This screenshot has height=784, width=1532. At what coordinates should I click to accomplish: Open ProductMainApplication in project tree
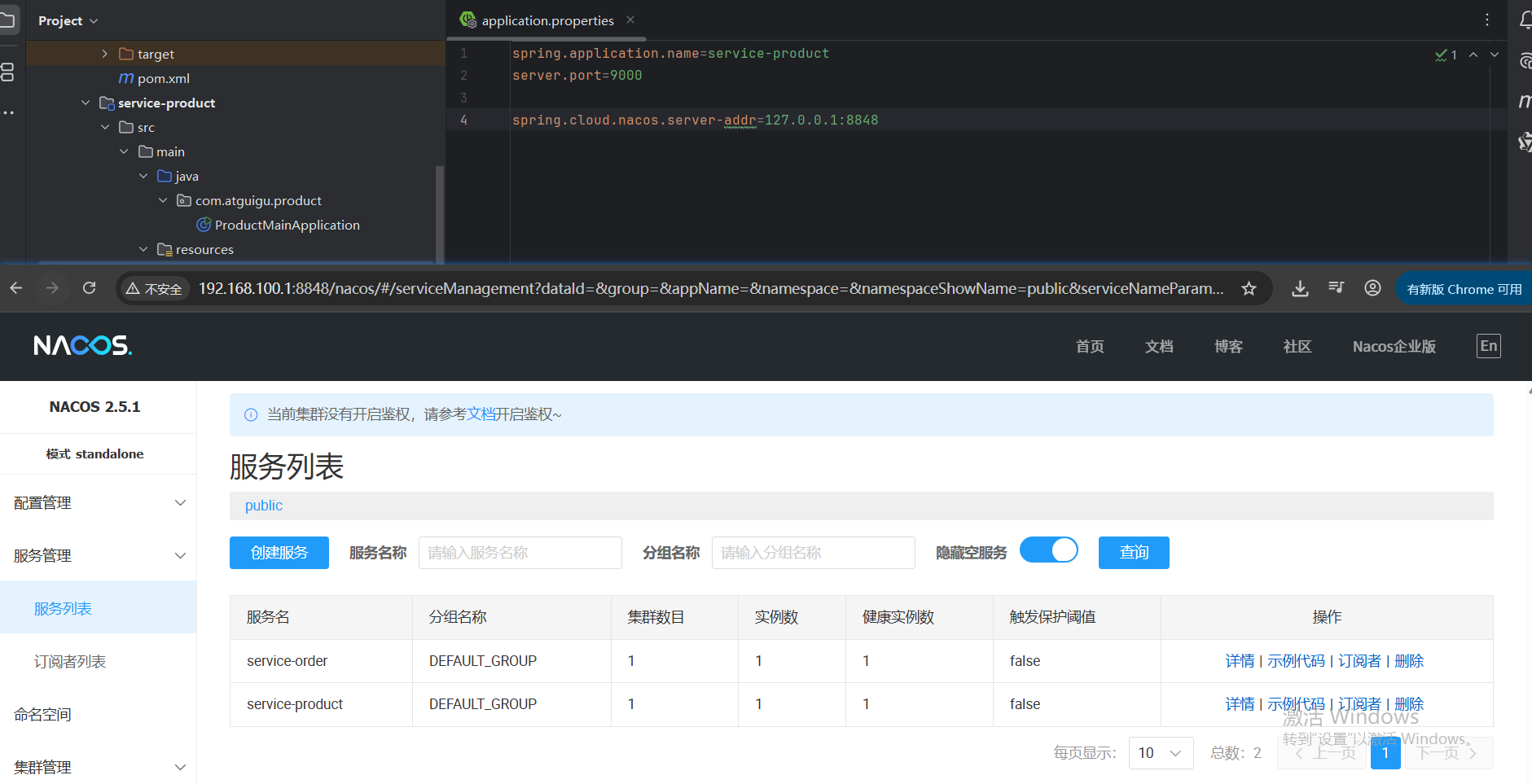pos(287,225)
